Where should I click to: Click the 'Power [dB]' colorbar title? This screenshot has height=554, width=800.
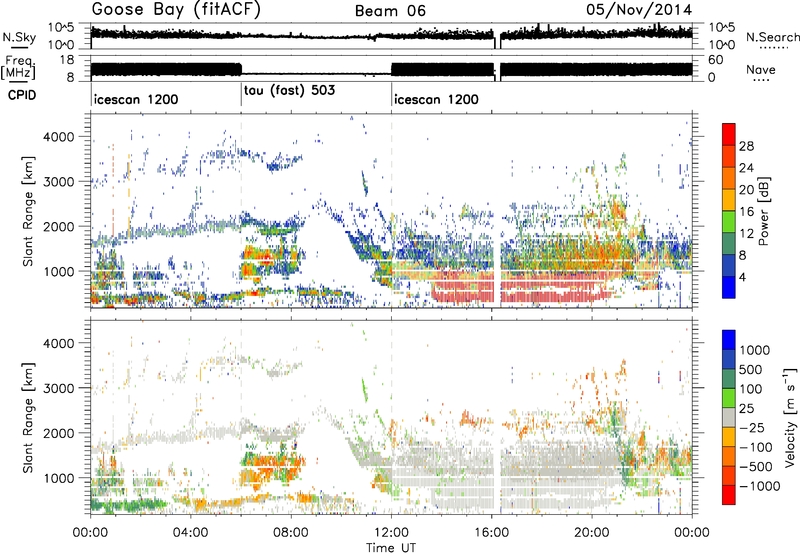click(764, 211)
